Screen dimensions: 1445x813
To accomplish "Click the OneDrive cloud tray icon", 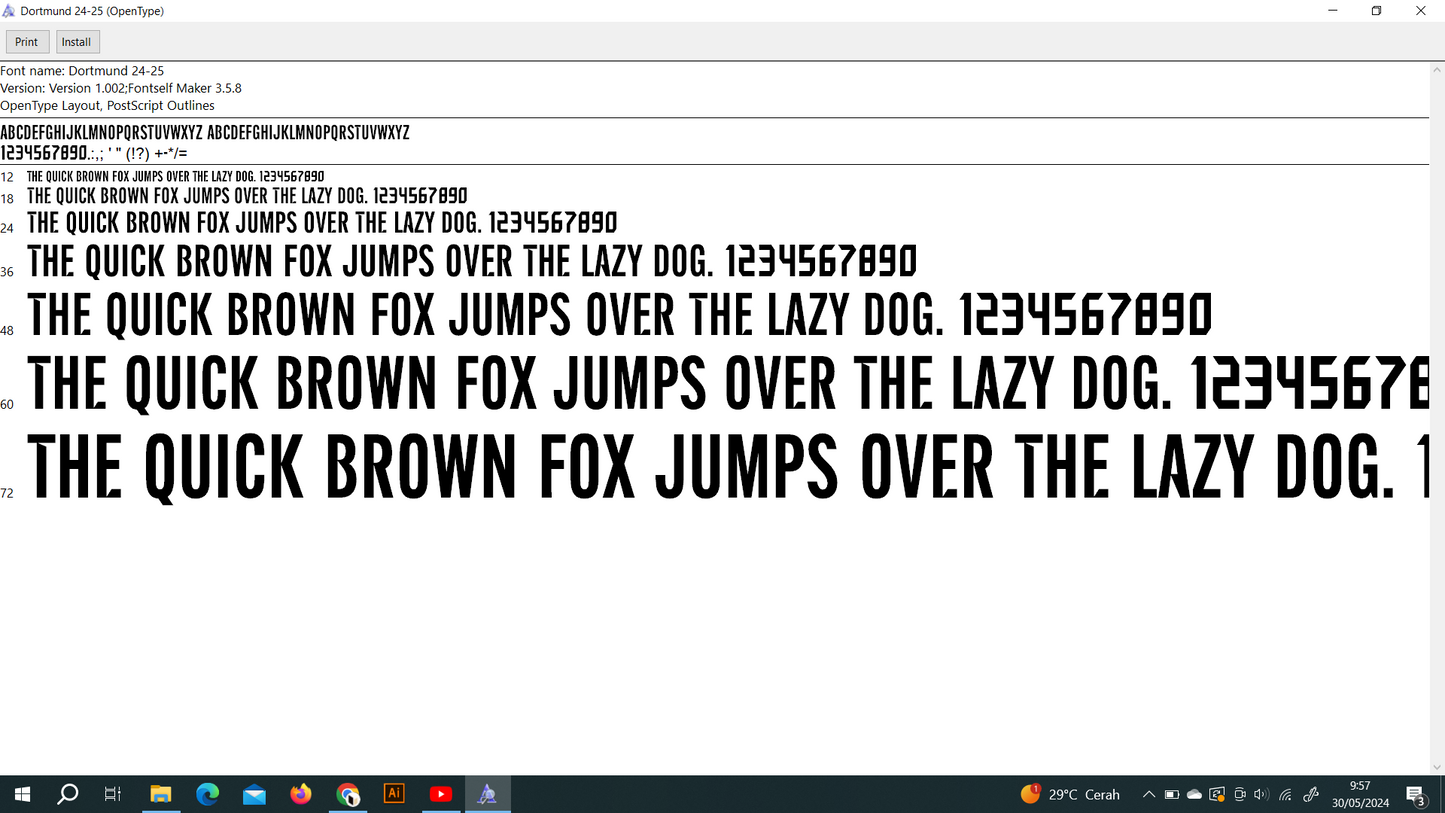I will point(1194,795).
